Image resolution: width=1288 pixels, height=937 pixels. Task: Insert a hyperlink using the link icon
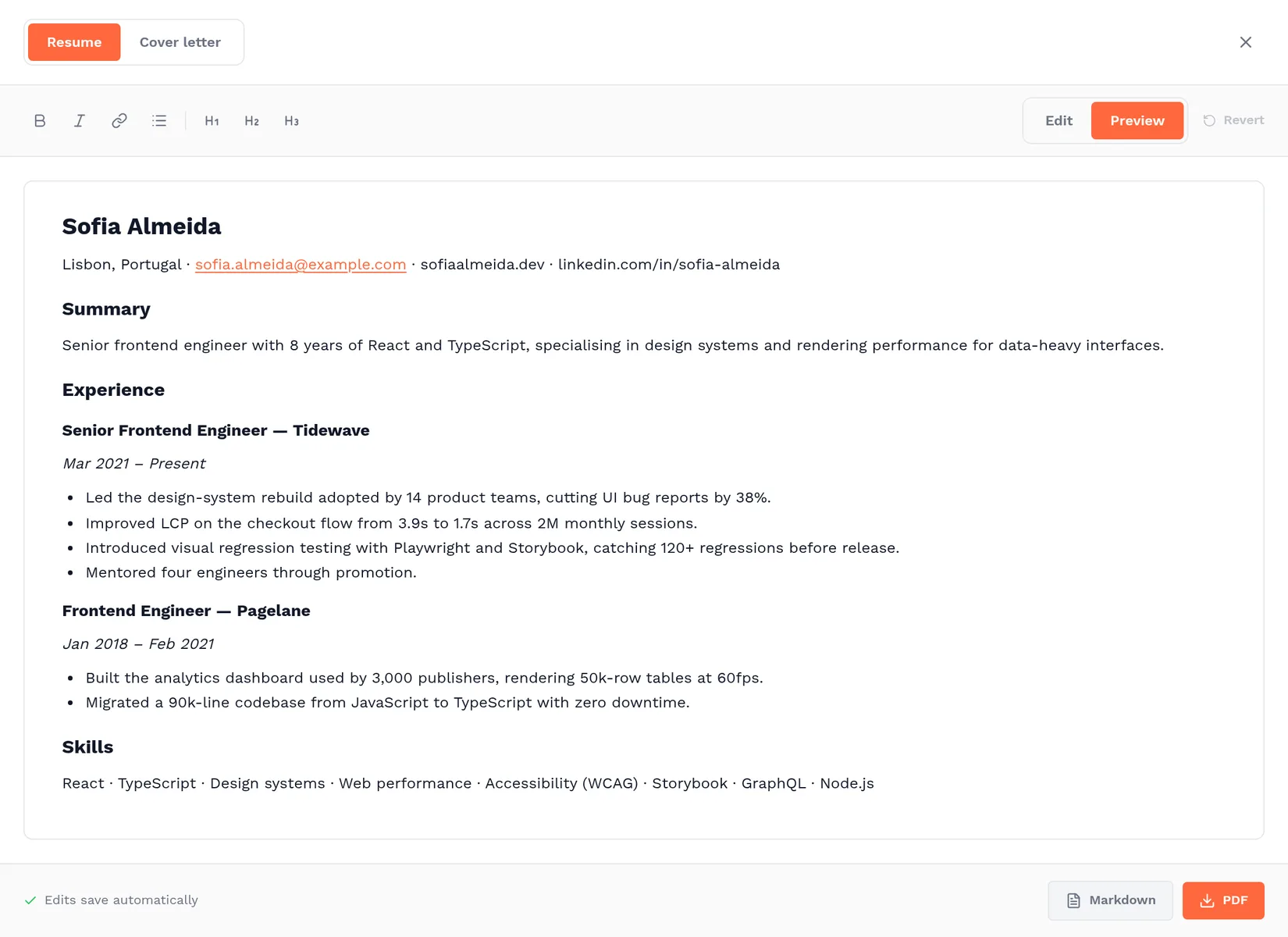(x=119, y=121)
